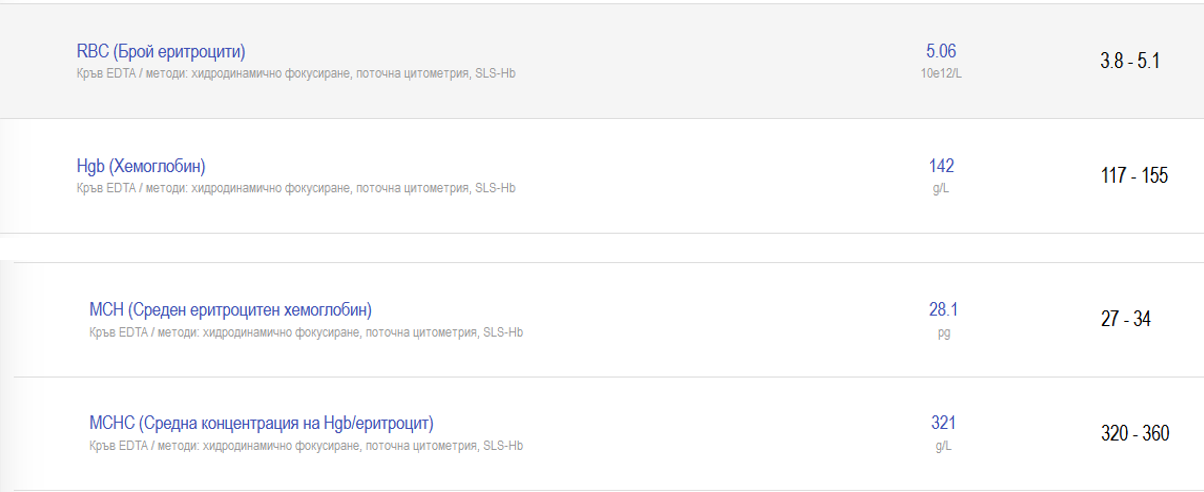Click the hemoglobin result value 142
This screenshot has height=492, width=1204.
pos(941,166)
